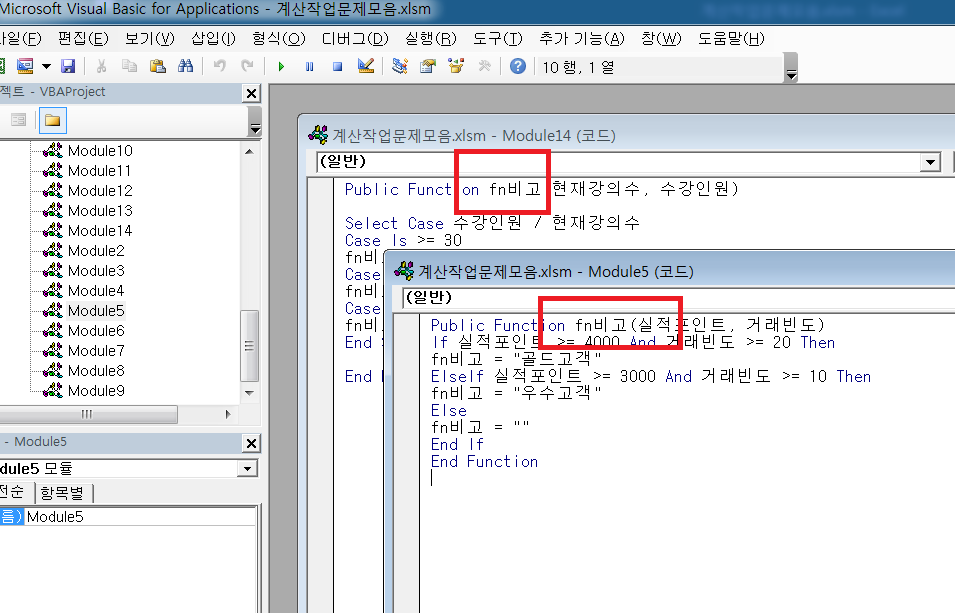Click the blue Help question mark icon
Viewport: 955px width, 613px height.
(x=517, y=66)
